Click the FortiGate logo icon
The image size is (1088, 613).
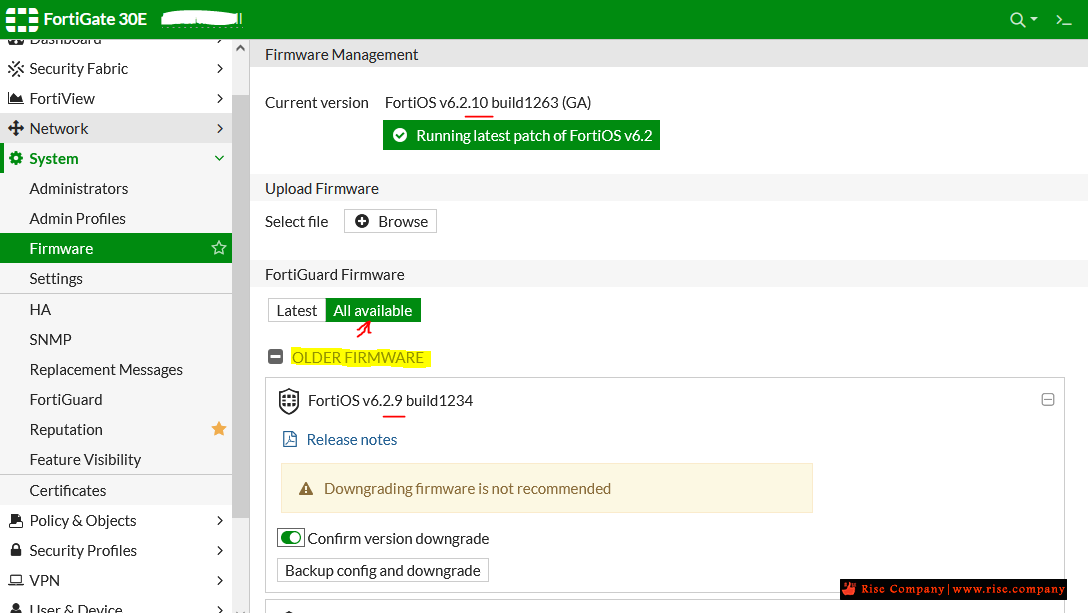click(22, 19)
